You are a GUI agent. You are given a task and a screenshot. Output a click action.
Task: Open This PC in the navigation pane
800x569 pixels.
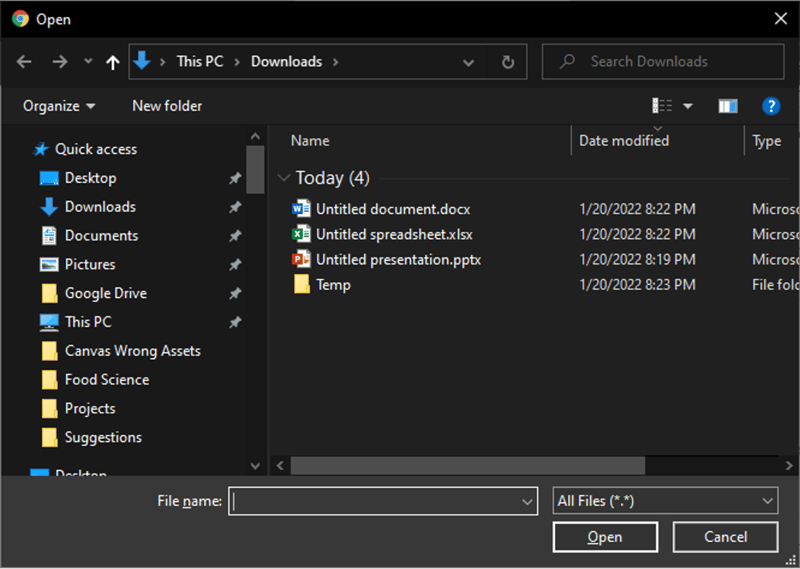click(x=88, y=322)
